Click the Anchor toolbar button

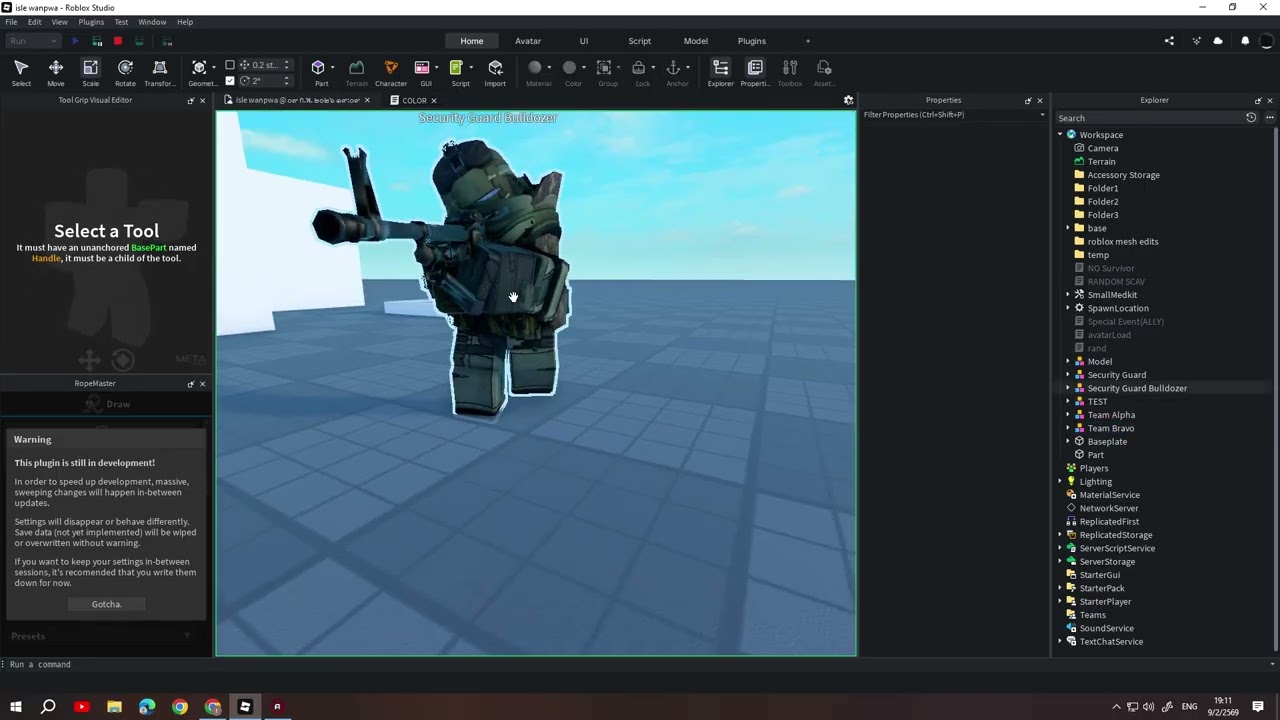(x=677, y=72)
